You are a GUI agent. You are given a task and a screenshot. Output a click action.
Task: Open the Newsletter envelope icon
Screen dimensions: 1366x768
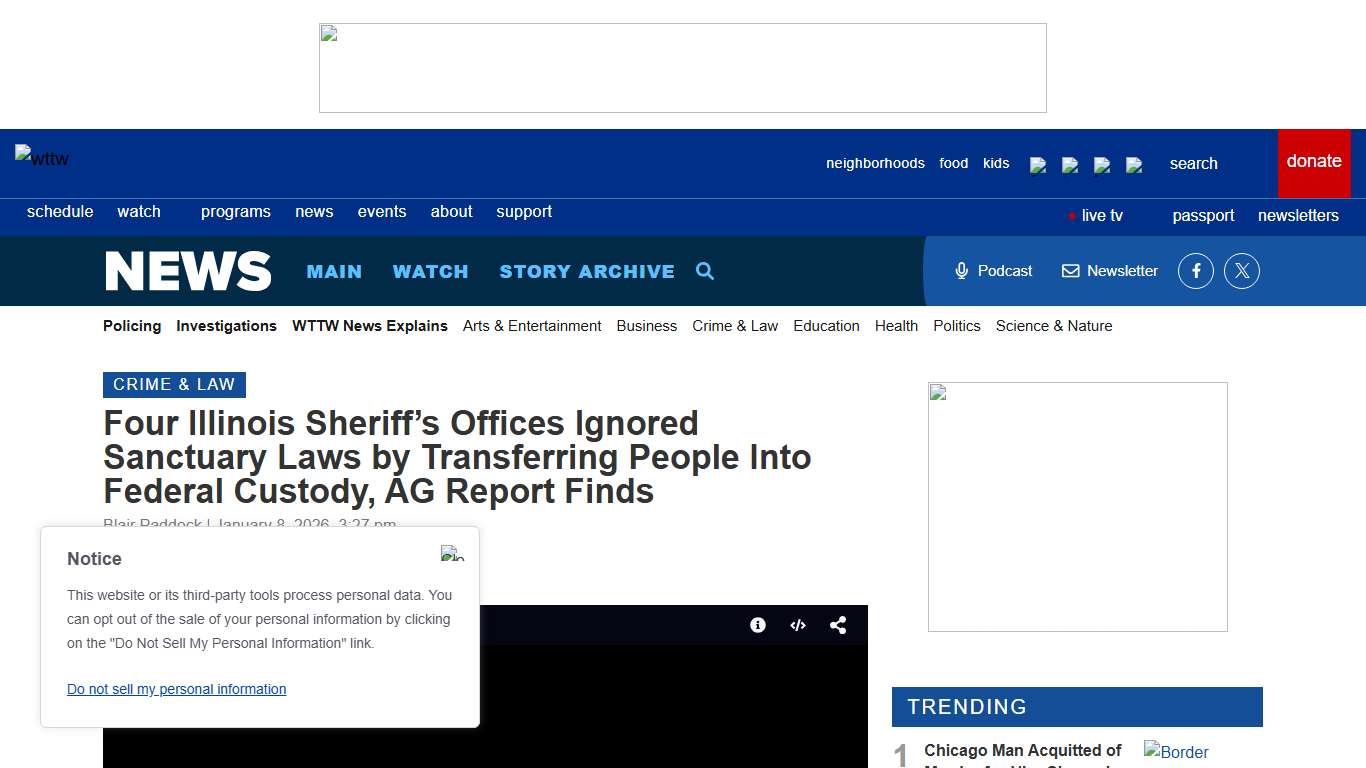point(1070,270)
